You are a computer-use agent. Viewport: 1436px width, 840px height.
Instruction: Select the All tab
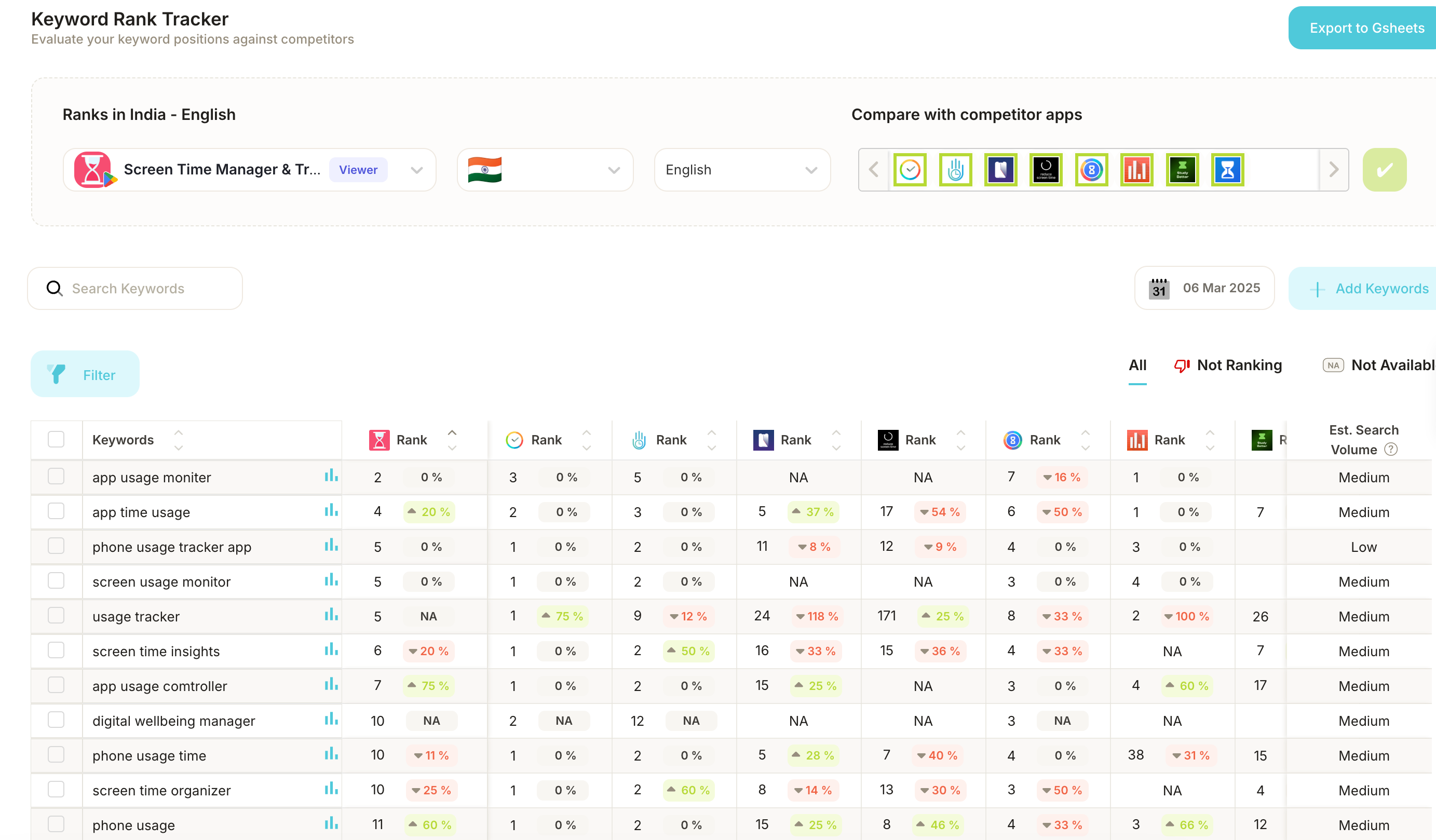1137,365
